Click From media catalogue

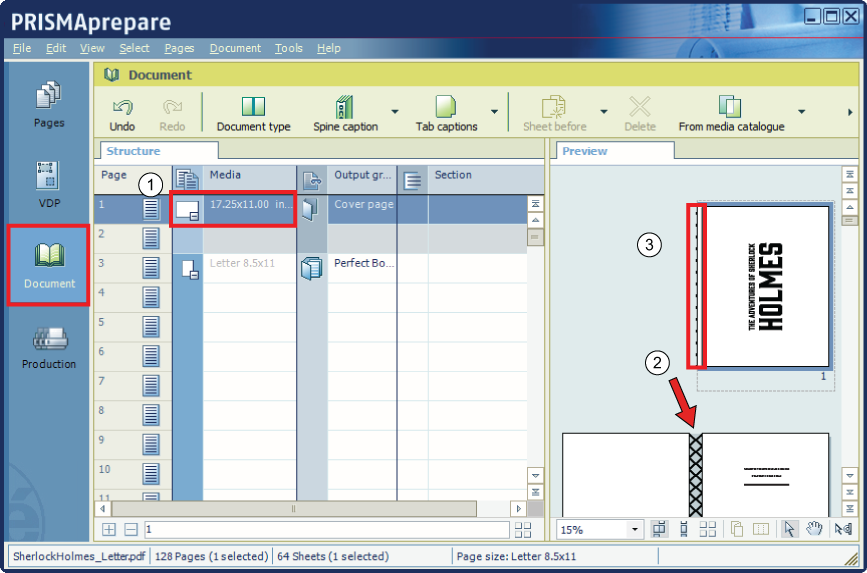[x=731, y=114]
